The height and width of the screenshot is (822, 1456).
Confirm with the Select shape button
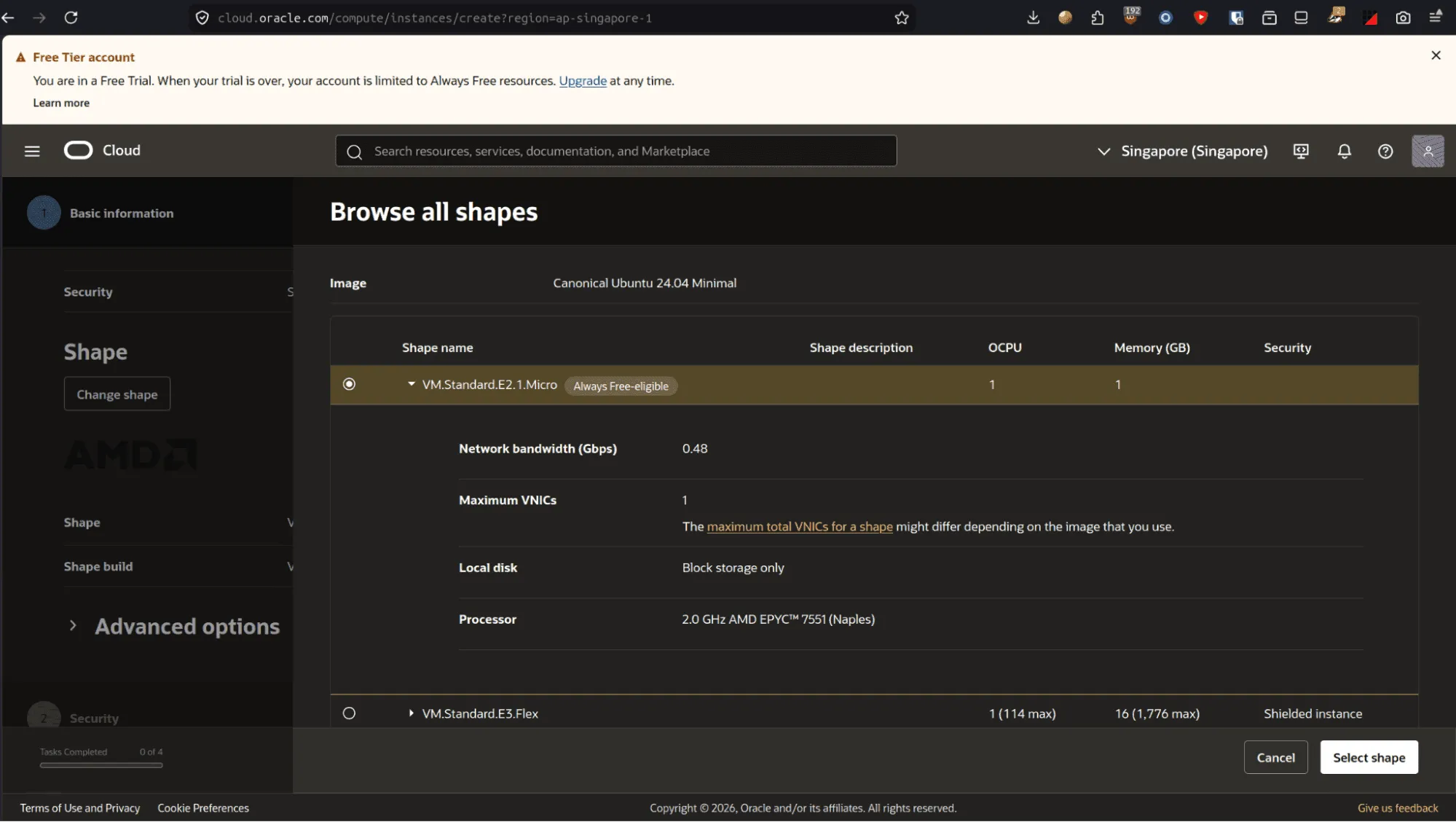tap(1369, 757)
